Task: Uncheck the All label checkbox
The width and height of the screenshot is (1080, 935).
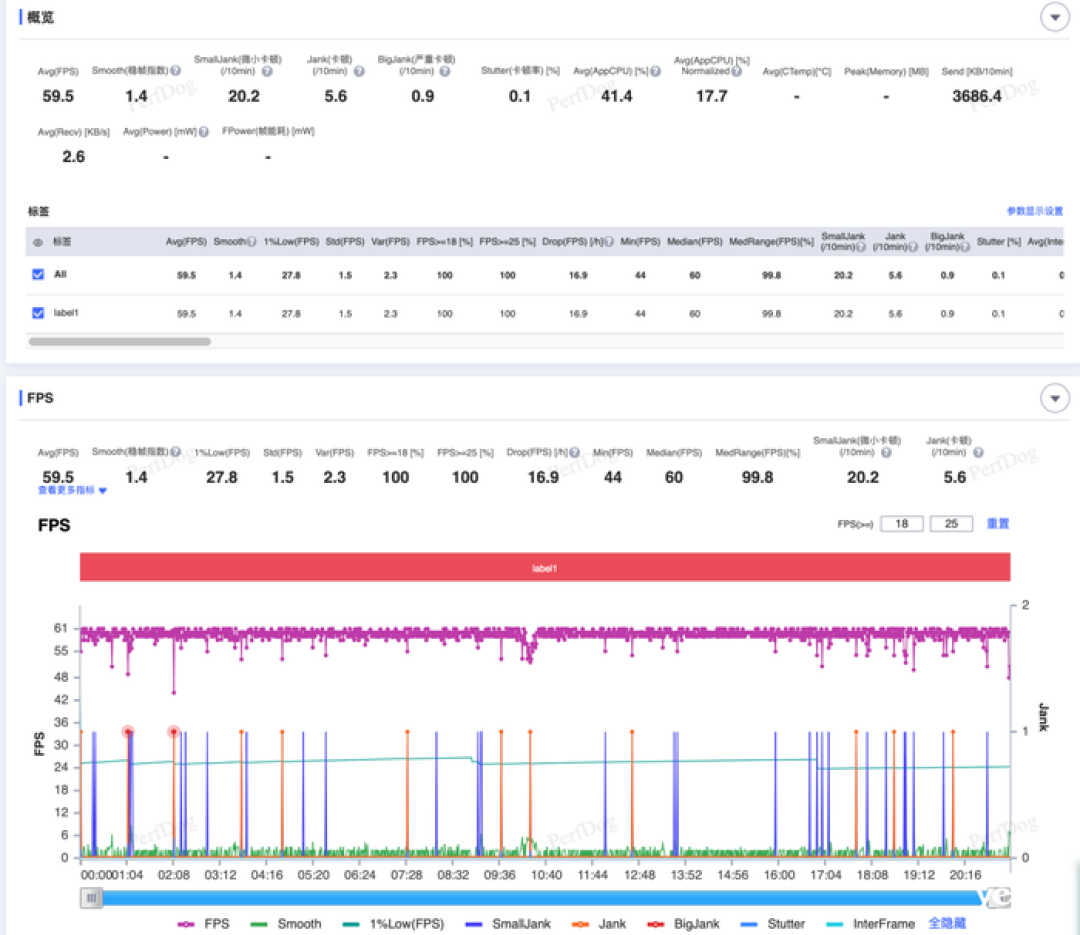Action: pyautogui.click(x=38, y=274)
